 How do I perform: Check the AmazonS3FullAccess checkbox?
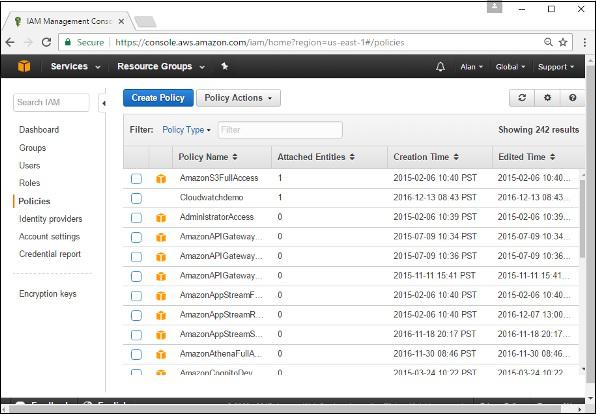(136, 178)
